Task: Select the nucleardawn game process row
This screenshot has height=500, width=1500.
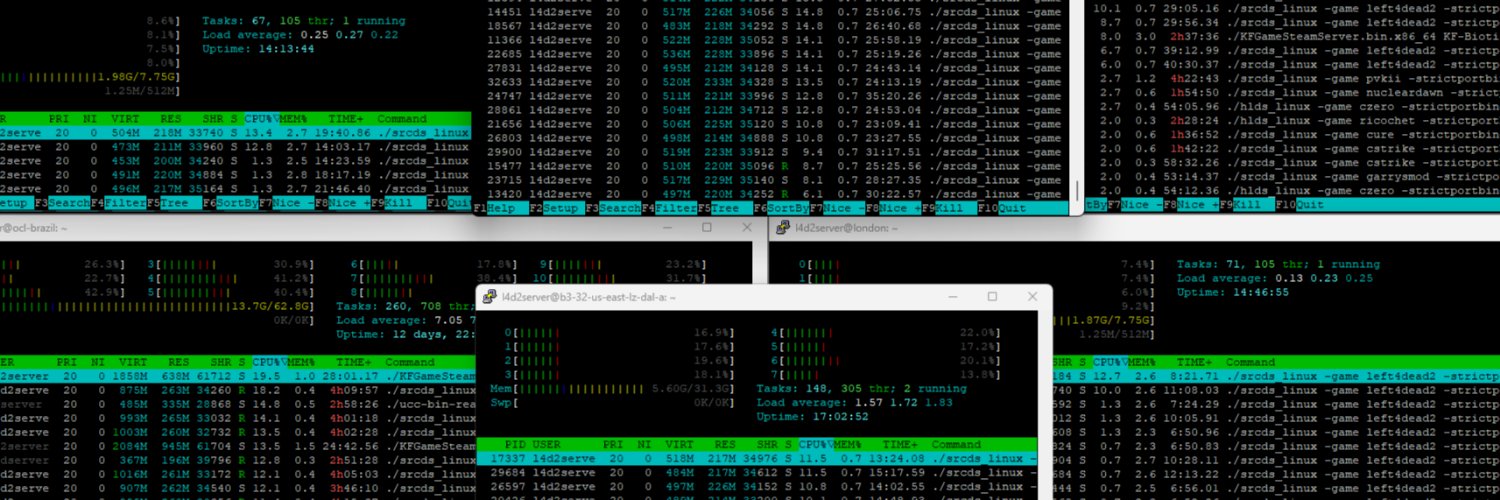Action: point(1292,92)
